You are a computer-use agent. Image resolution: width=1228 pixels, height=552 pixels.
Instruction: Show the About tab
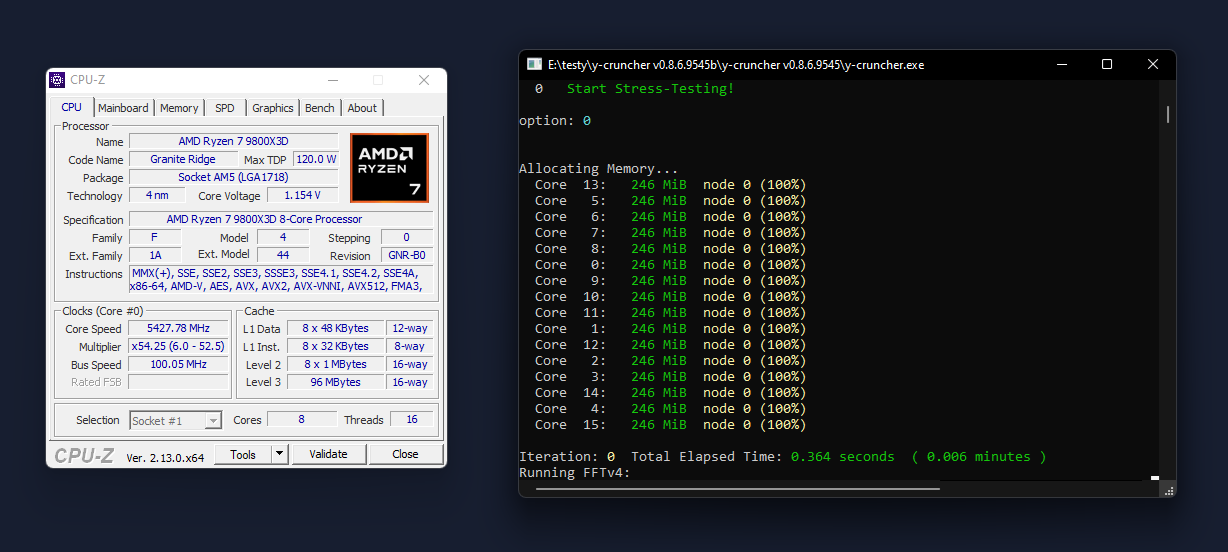362,108
